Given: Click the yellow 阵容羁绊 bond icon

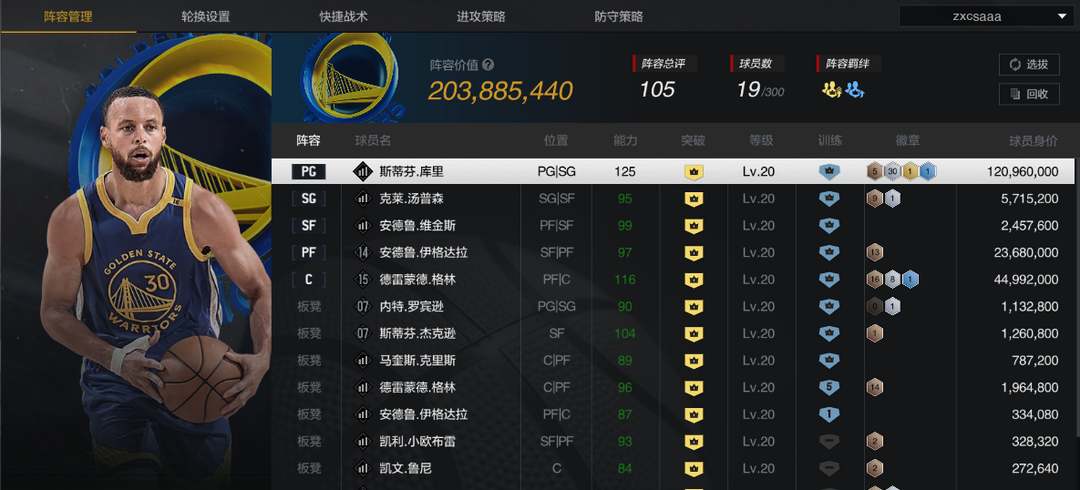Looking at the screenshot, I should pos(831,90).
